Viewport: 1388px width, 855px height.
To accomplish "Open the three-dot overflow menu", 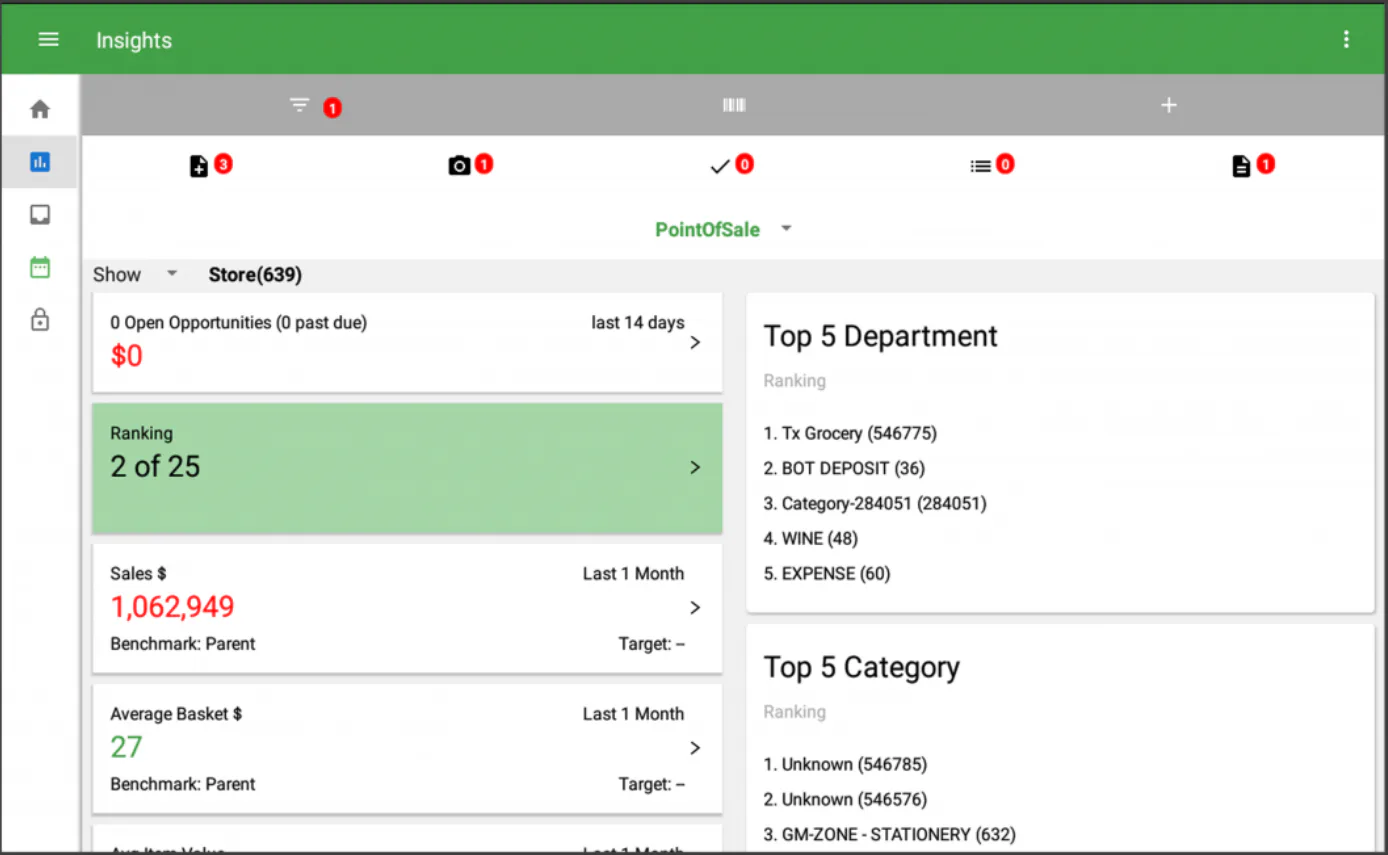I will [1347, 39].
